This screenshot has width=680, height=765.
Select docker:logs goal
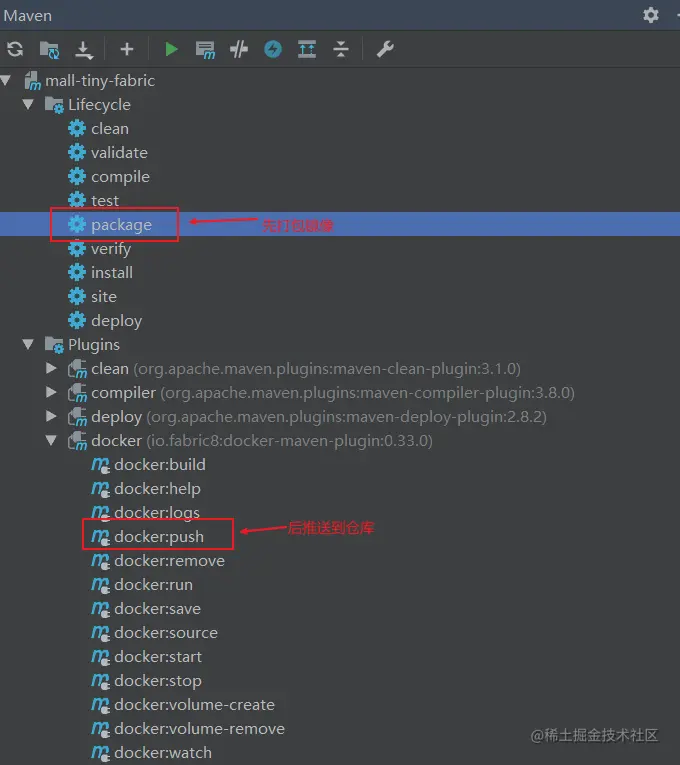(157, 512)
